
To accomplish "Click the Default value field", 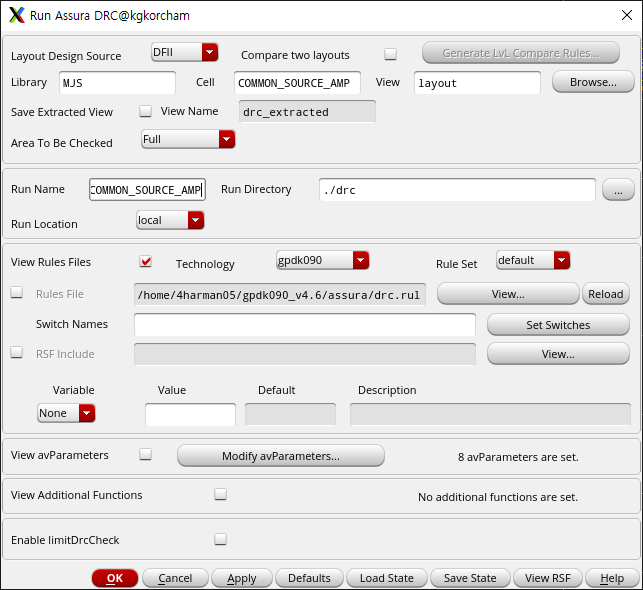I will [x=290, y=414].
